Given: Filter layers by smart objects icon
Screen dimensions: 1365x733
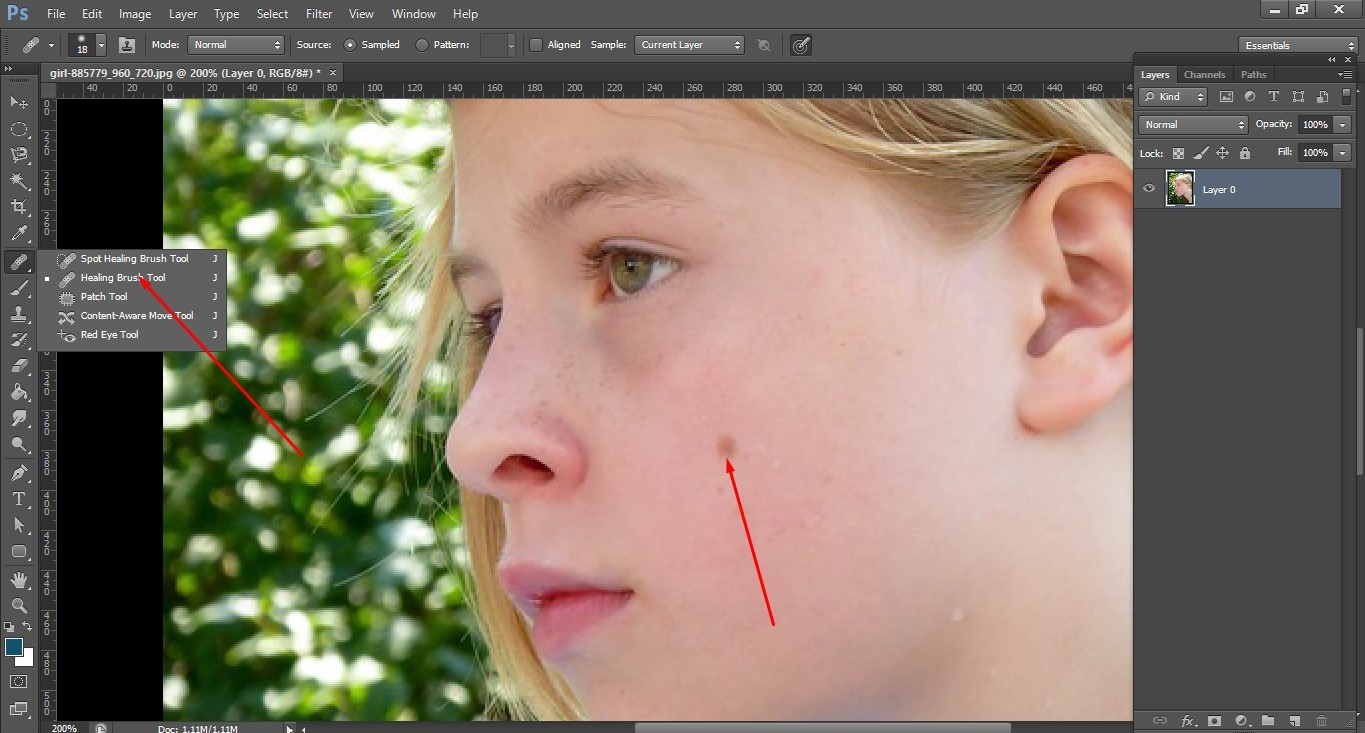Looking at the screenshot, I should tap(1322, 97).
